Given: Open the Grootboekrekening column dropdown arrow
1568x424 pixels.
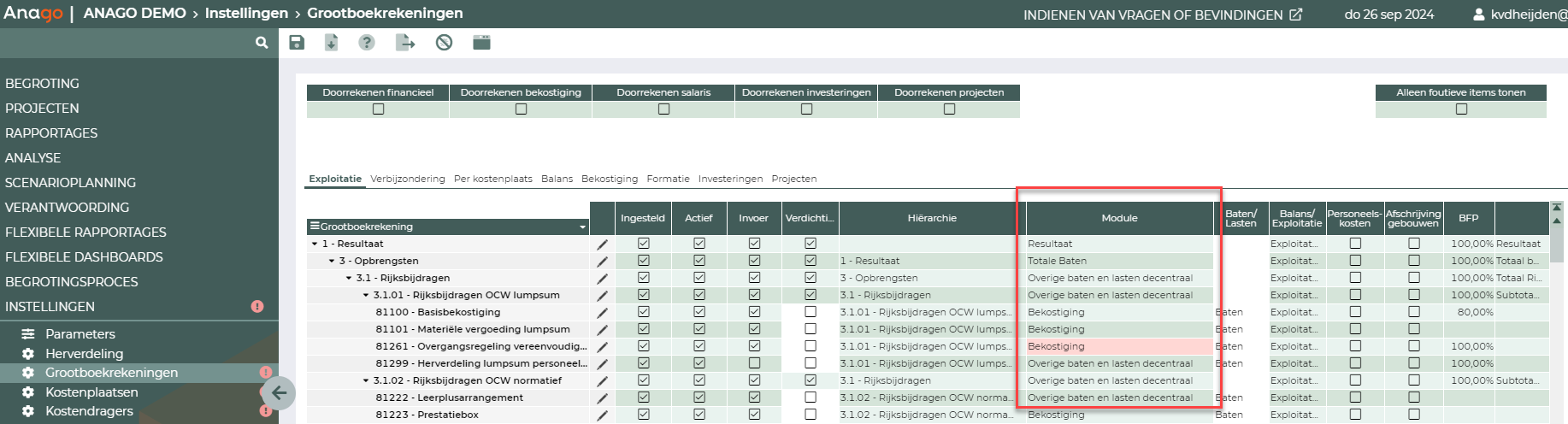Looking at the screenshot, I should [583, 227].
